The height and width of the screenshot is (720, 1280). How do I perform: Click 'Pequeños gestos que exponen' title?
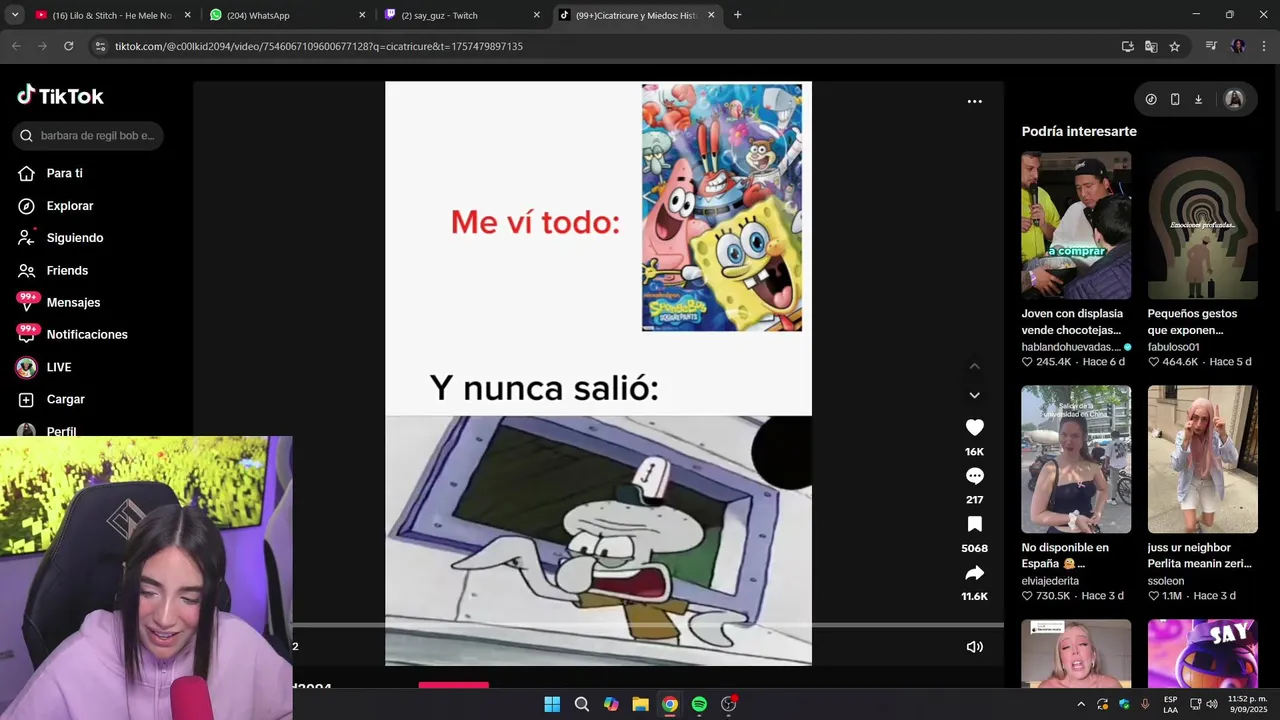[x=1192, y=321]
